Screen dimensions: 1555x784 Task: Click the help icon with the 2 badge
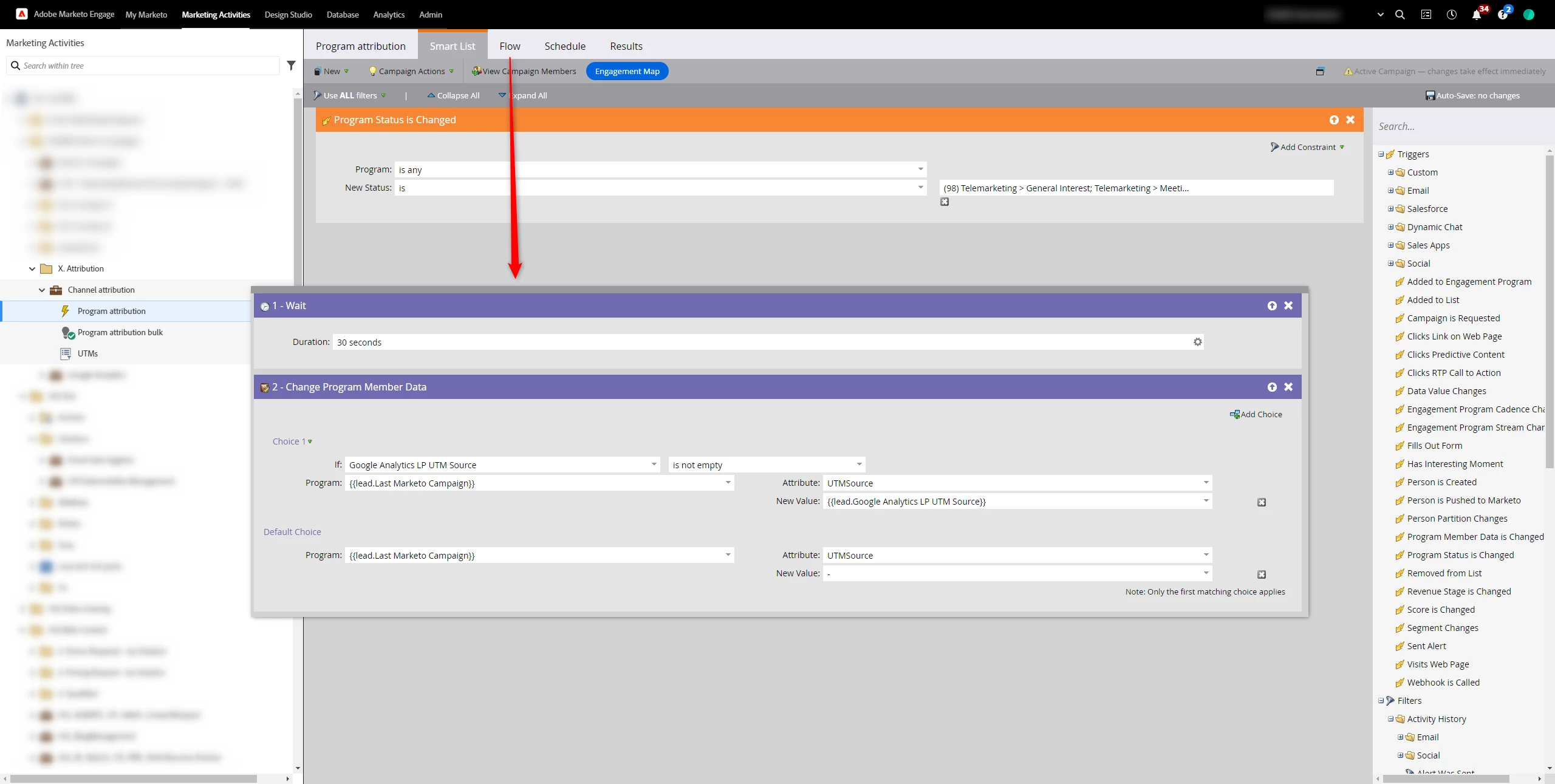coord(1502,15)
